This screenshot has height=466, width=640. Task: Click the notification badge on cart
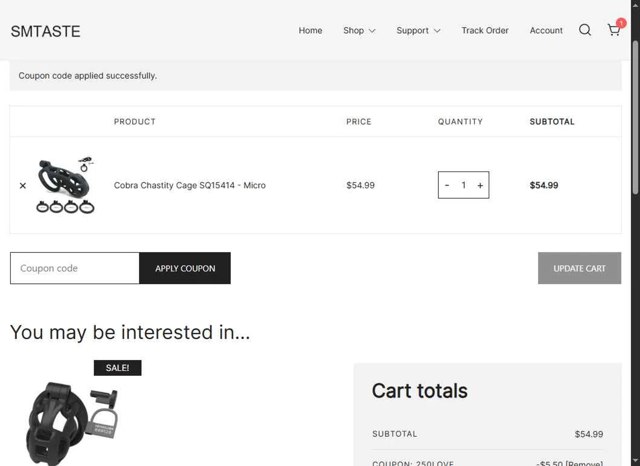point(621,23)
